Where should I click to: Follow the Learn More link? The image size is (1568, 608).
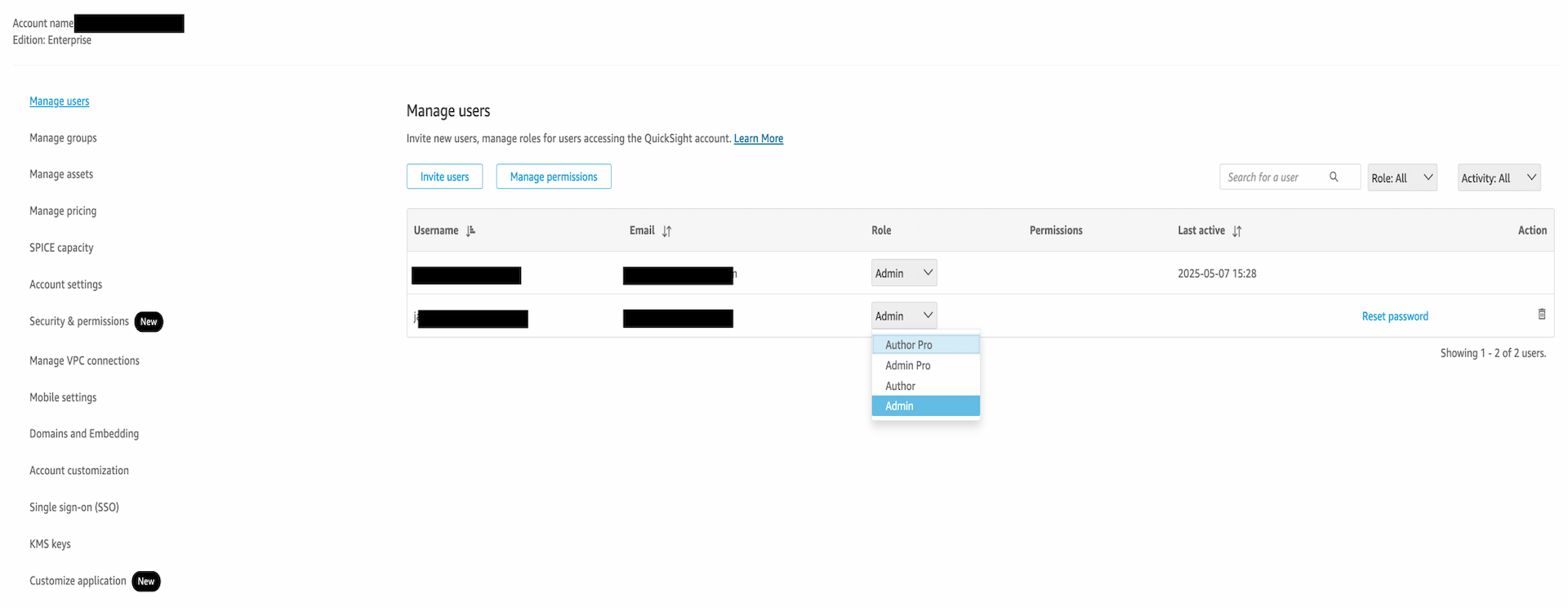click(x=759, y=139)
